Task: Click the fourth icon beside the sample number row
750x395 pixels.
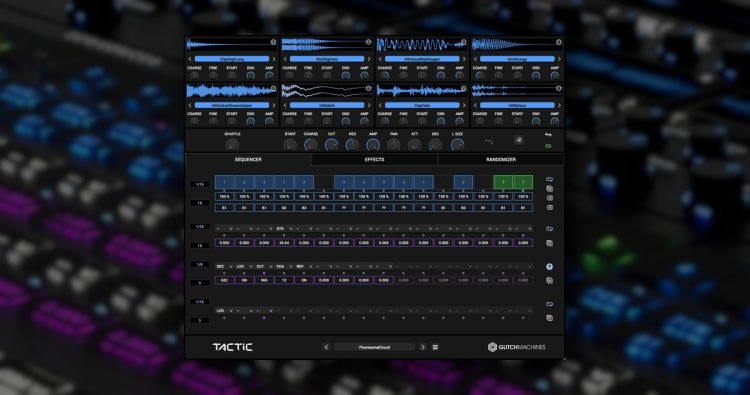Action: tap(549, 208)
